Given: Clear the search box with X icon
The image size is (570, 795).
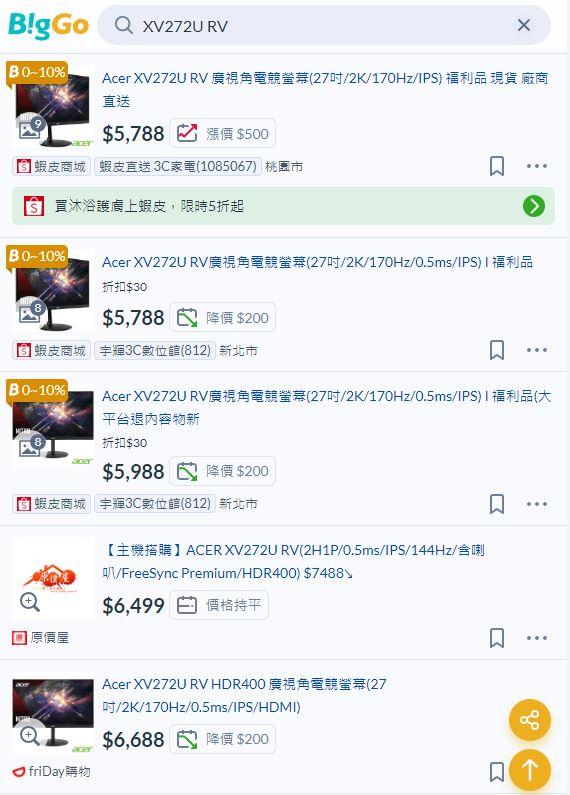Looking at the screenshot, I should click(x=524, y=25).
